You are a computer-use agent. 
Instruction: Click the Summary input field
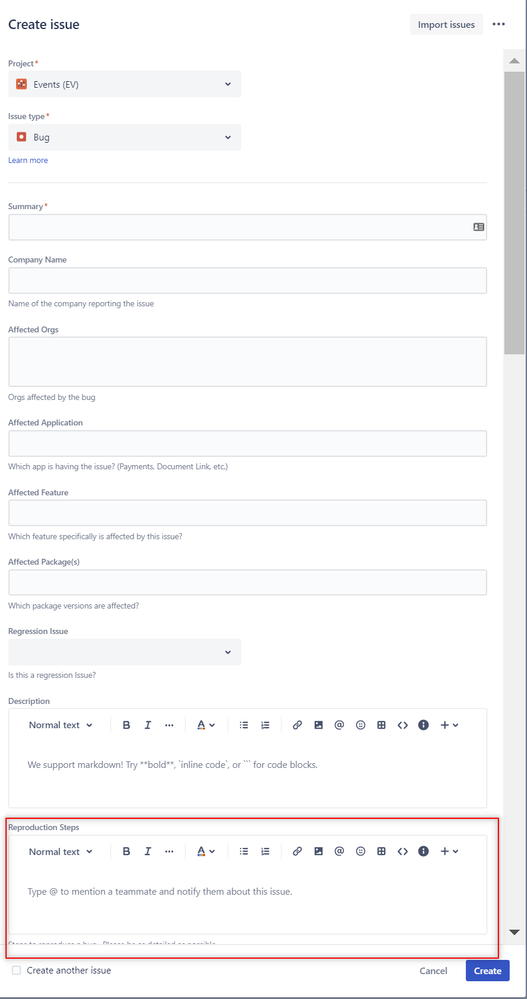click(248, 227)
